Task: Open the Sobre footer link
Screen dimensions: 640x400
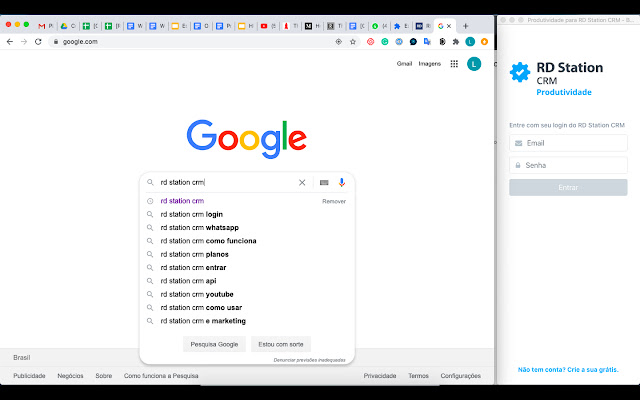Action: 104,376
